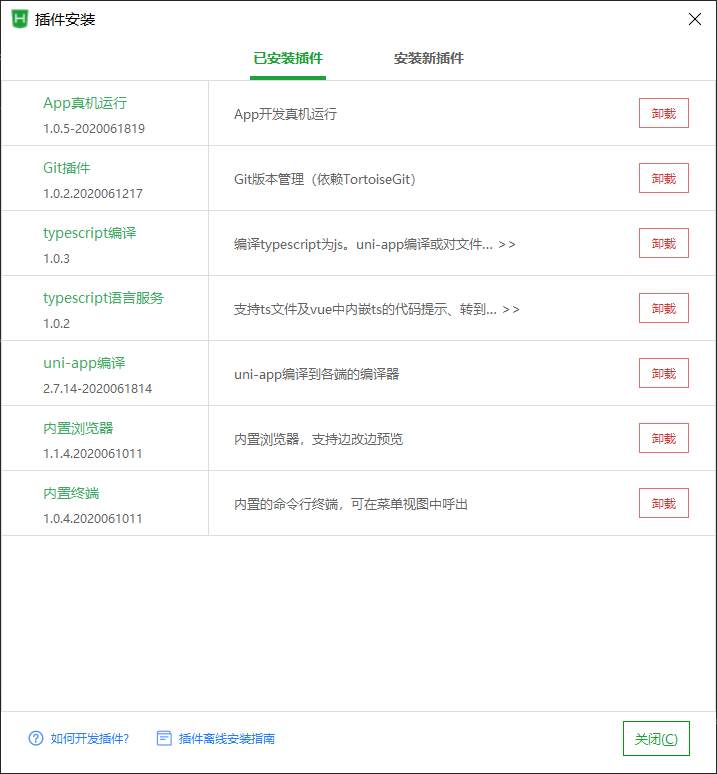Viewport: 717px width, 774px height.
Task: Click version text 1.0.4.2020061011
Action: [92, 519]
